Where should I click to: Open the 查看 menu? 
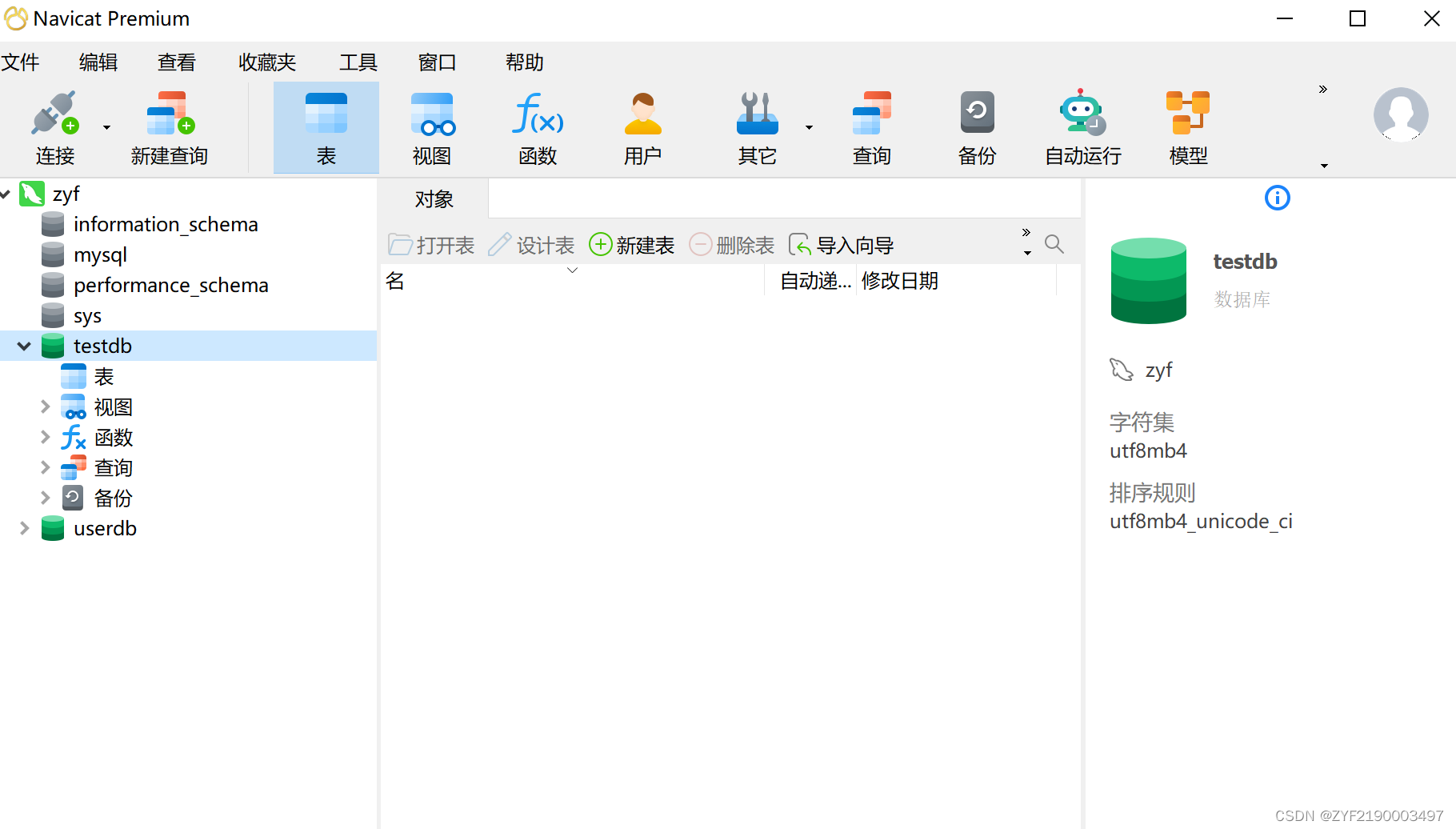(177, 62)
